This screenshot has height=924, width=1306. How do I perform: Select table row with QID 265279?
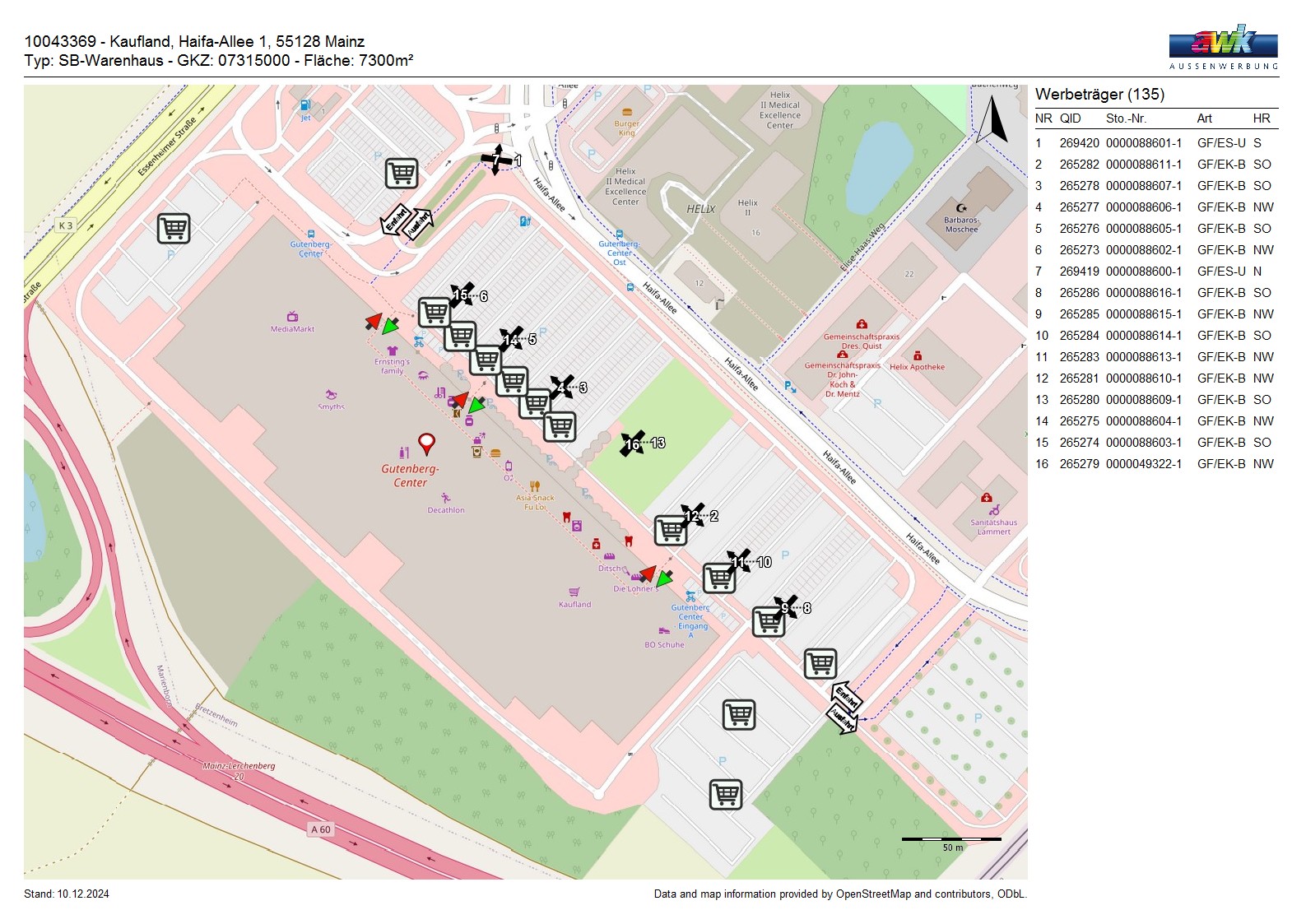pyautogui.click(x=1154, y=464)
